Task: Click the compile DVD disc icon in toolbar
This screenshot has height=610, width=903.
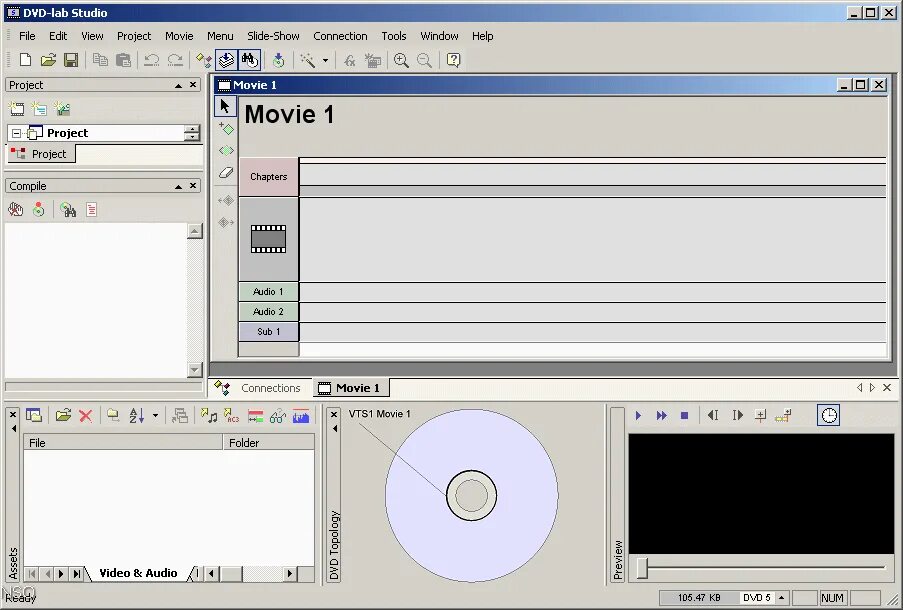Action: 279,60
